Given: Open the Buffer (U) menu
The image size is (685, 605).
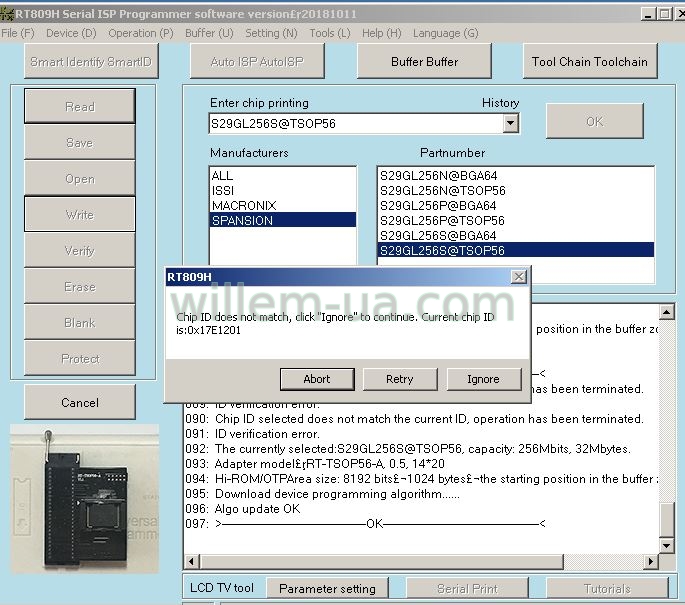Looking at the screenshot, I should tap(209, 33).
